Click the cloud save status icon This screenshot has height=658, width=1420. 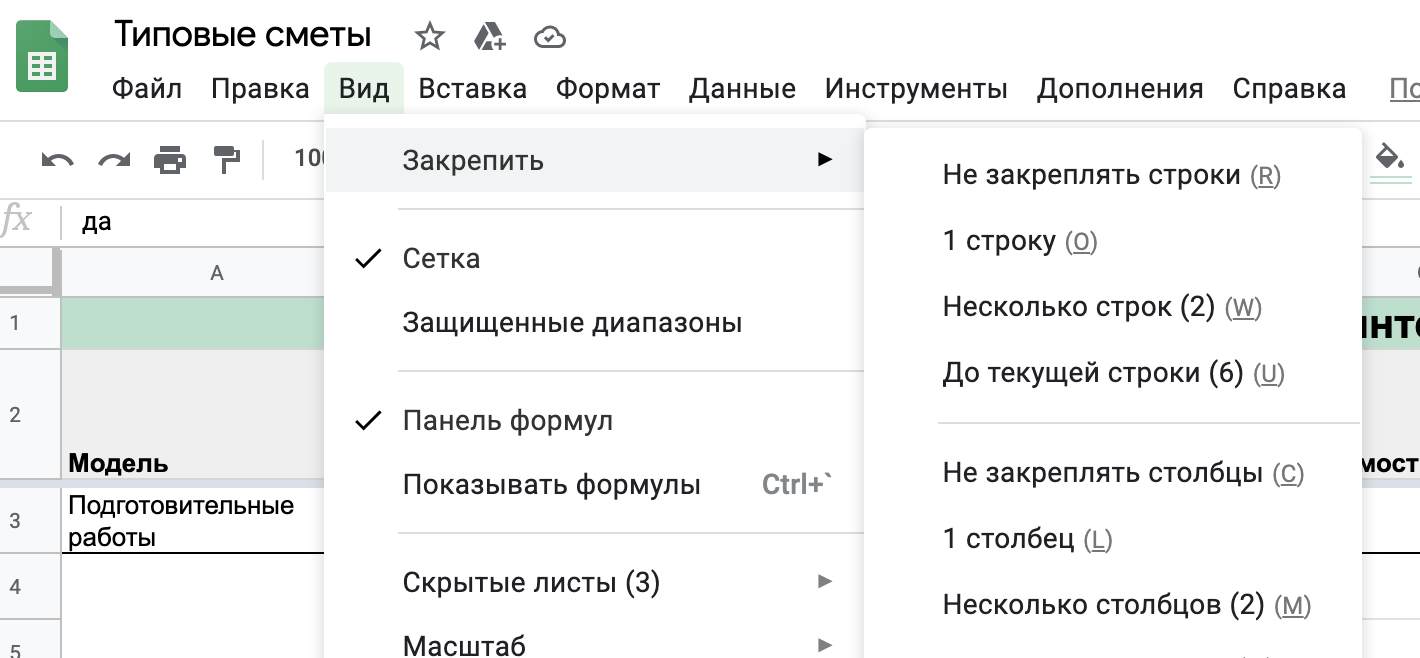coord(550,37)
